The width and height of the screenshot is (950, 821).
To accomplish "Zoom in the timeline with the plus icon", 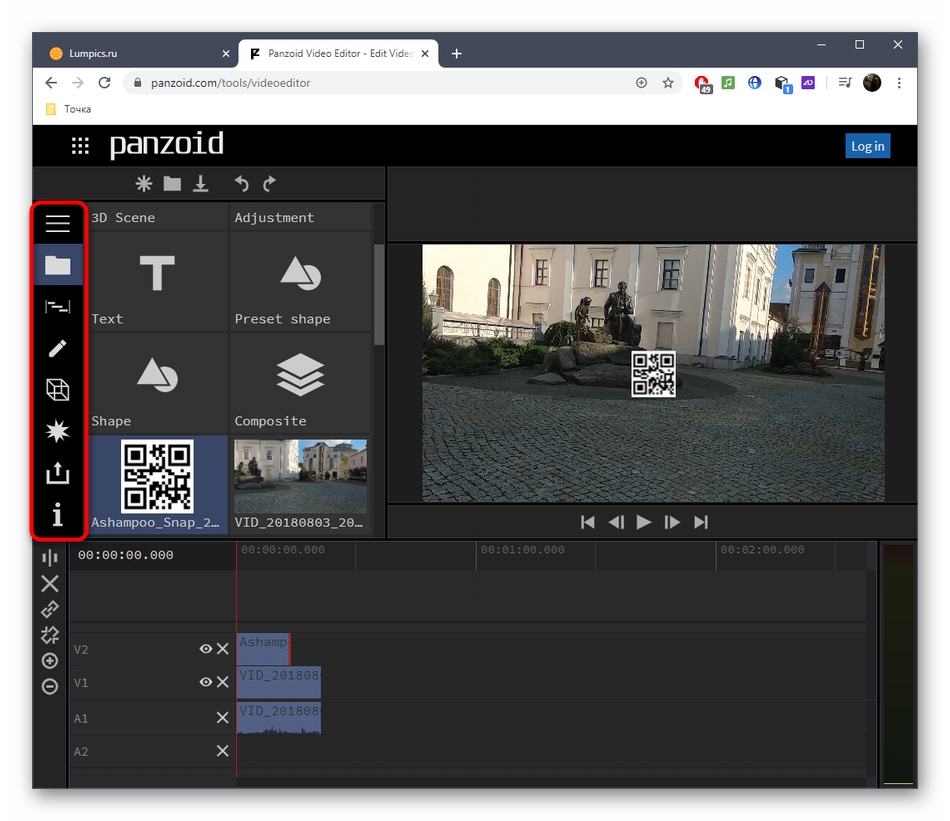I will 50,661.
